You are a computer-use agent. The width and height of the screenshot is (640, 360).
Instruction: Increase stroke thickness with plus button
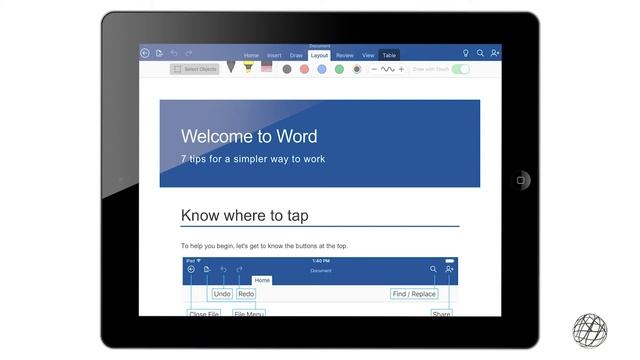[x=401, y=69]
